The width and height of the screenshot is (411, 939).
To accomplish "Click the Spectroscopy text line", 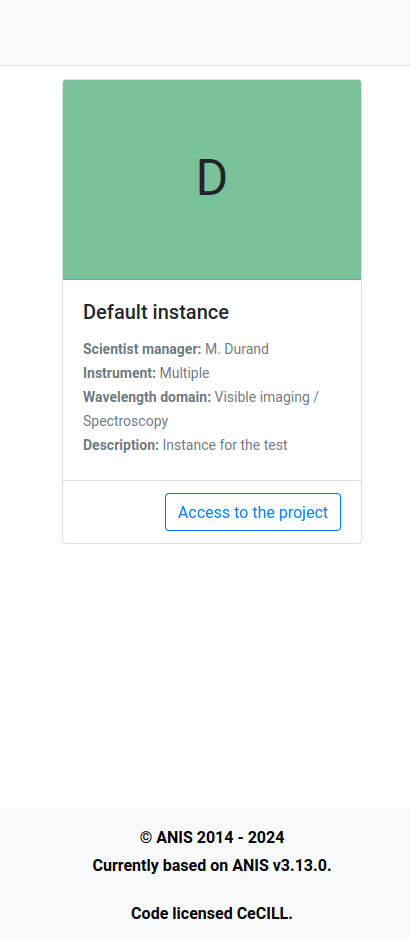I will click(126, 421).
